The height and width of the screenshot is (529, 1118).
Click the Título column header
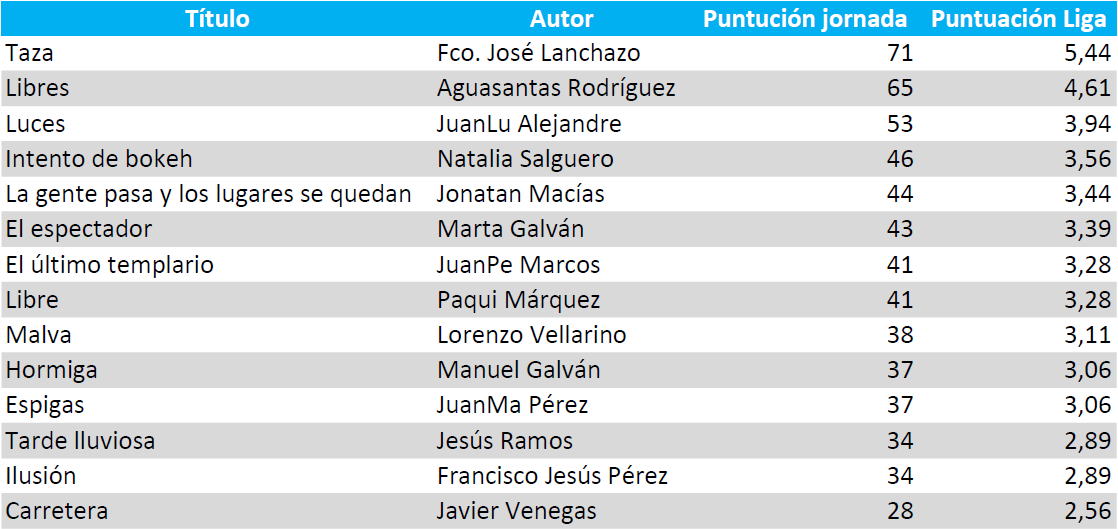(217, 19)
